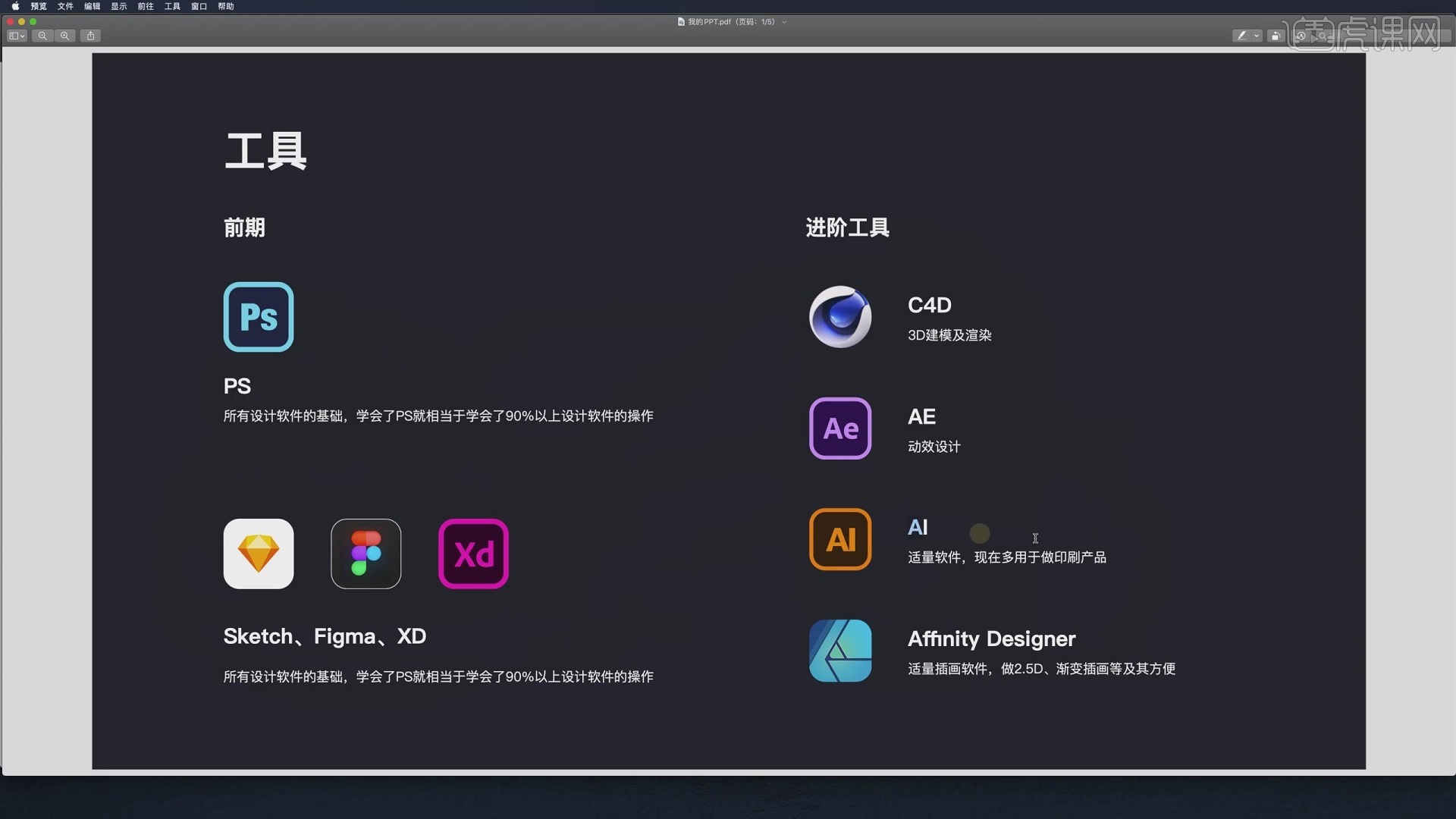
Task: Click the Illustrator Ai icon
Action: [840, 539]
